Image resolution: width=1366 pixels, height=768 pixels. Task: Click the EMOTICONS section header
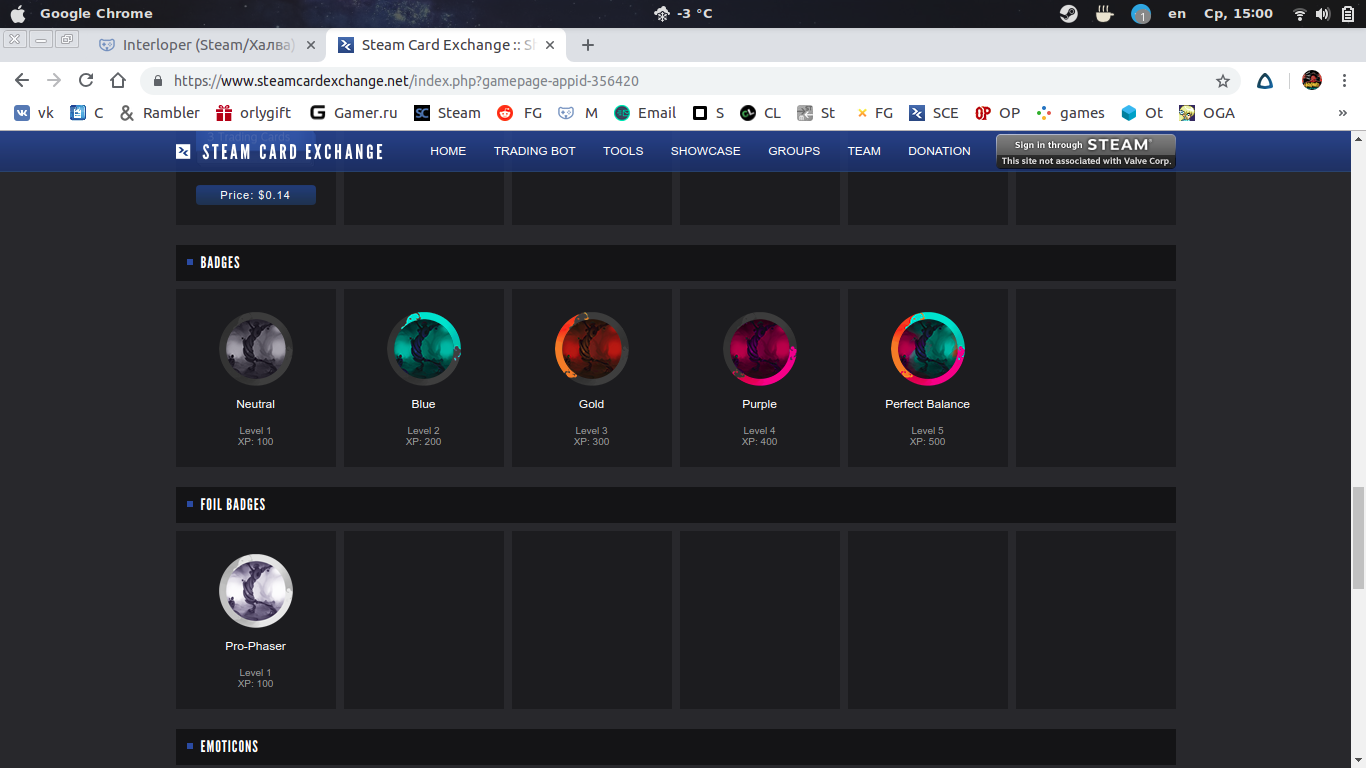[676, 747]
